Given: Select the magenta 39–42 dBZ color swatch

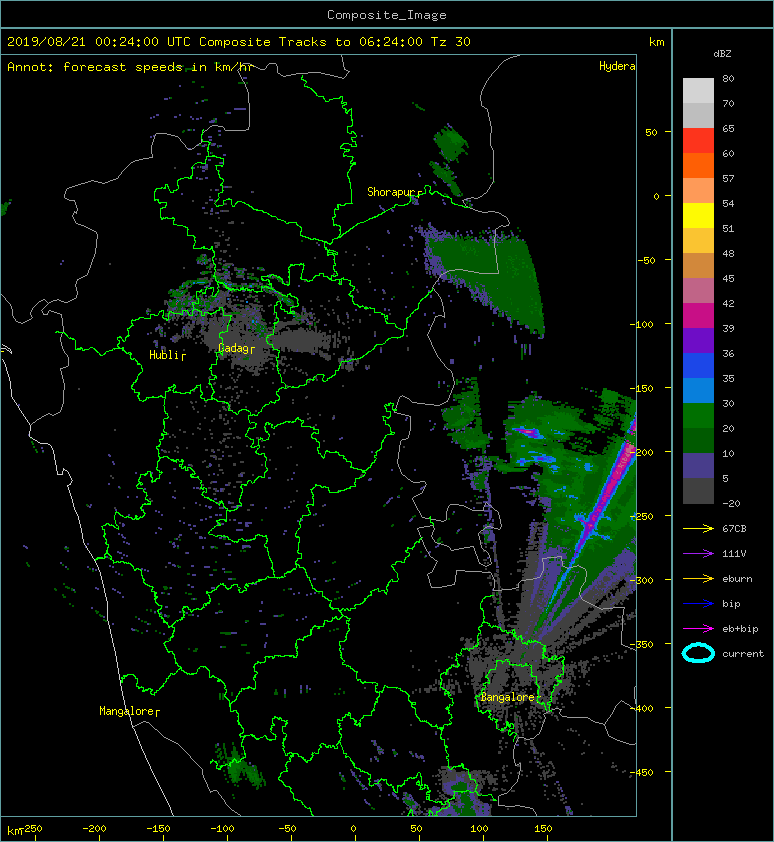Looking at the screenshot, I should [698, 315].
